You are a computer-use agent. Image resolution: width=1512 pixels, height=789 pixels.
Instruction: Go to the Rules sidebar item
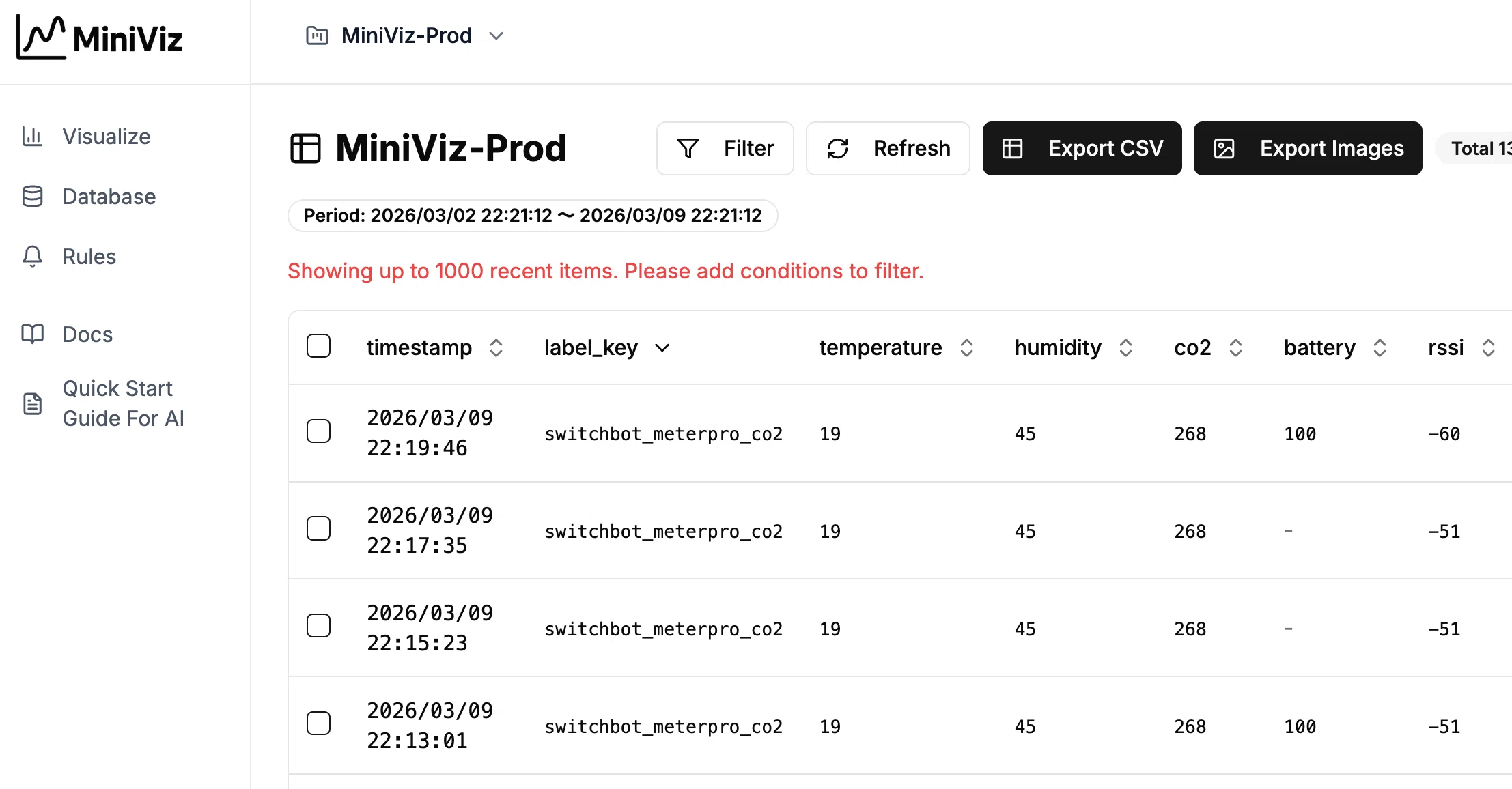89,257
